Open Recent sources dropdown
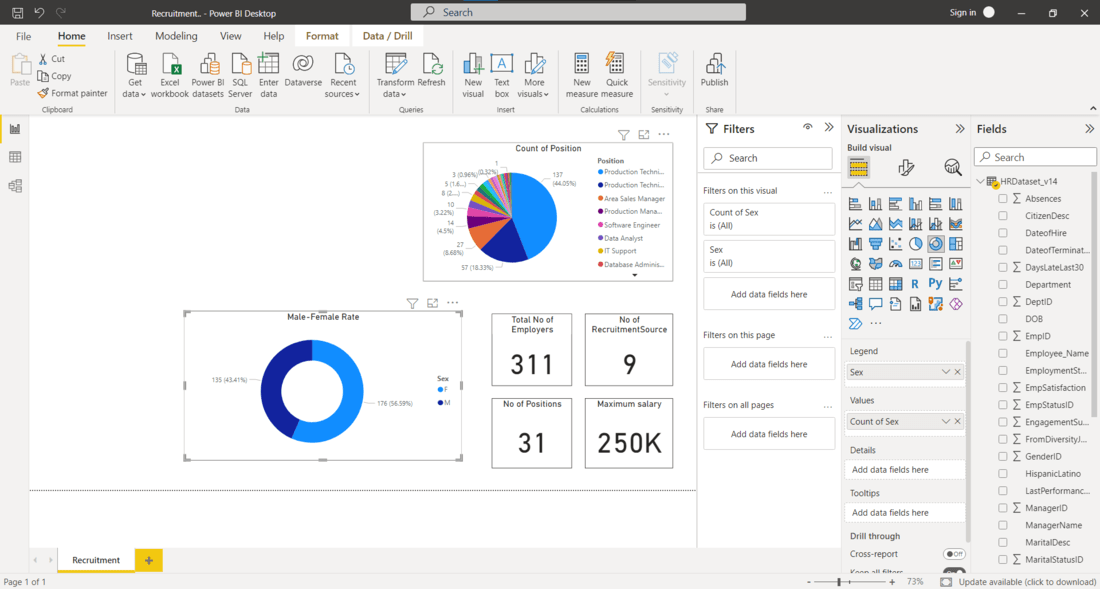The height and width of the screenshot is (589, 1100). 356,95
